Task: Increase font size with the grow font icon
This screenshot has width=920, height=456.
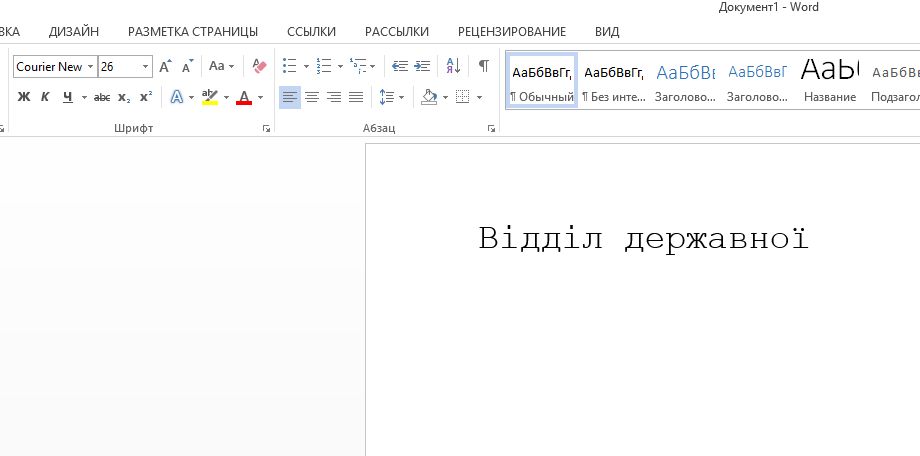Action: (x=165, y=66)
